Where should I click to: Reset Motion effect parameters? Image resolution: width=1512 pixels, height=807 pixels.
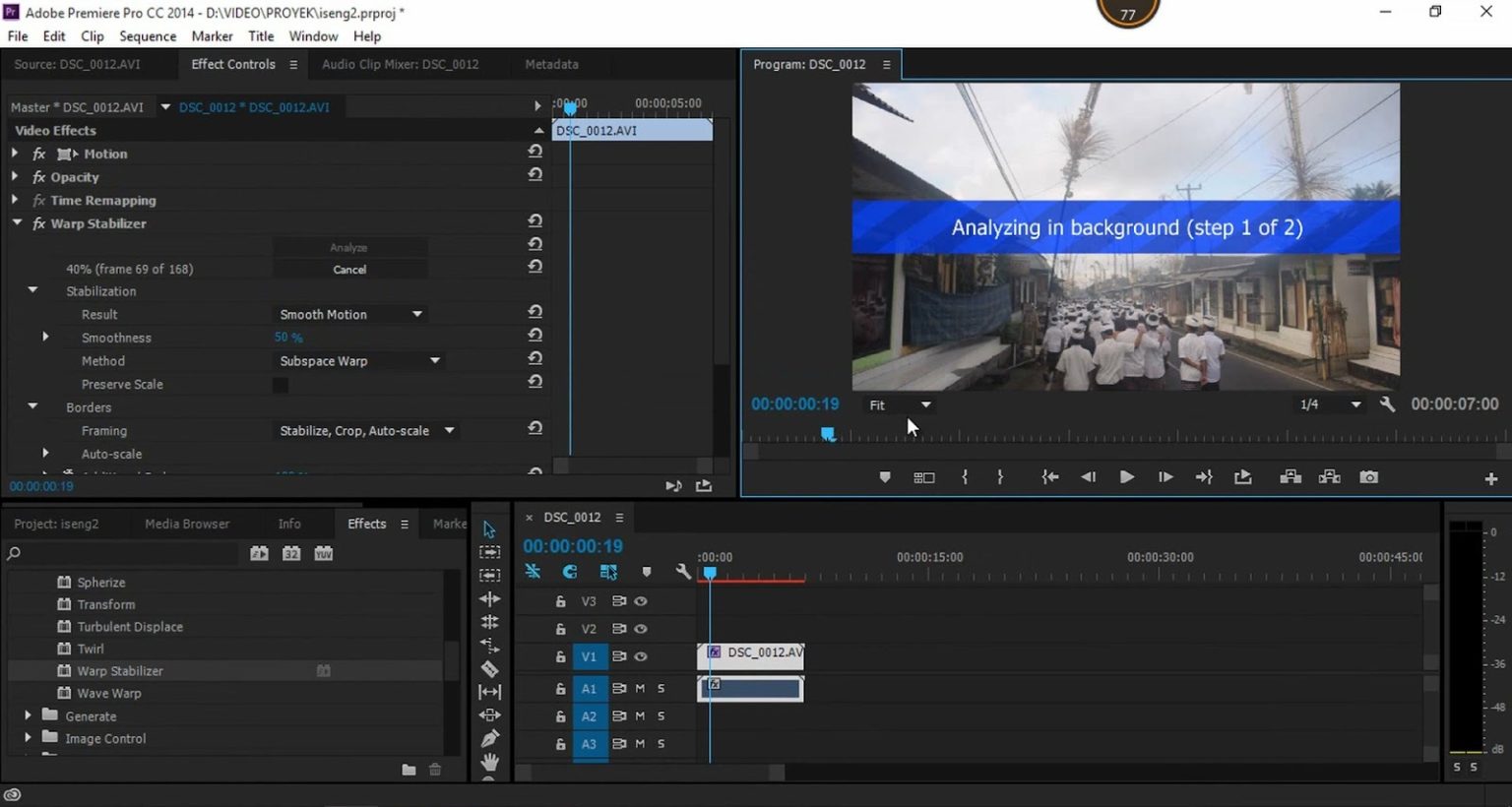[x=535, y=152]
